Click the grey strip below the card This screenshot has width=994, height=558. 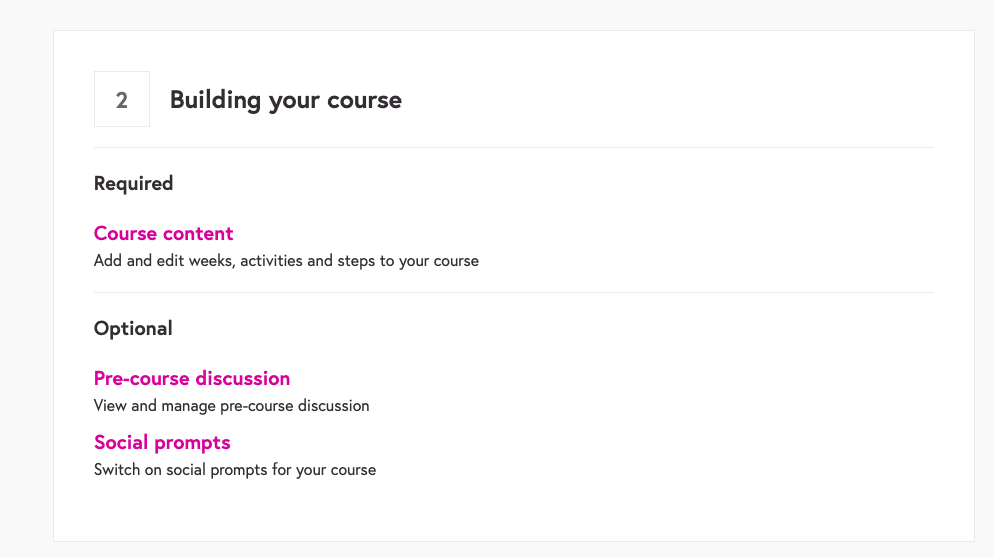pyautogui.click(x=500, y=550)
